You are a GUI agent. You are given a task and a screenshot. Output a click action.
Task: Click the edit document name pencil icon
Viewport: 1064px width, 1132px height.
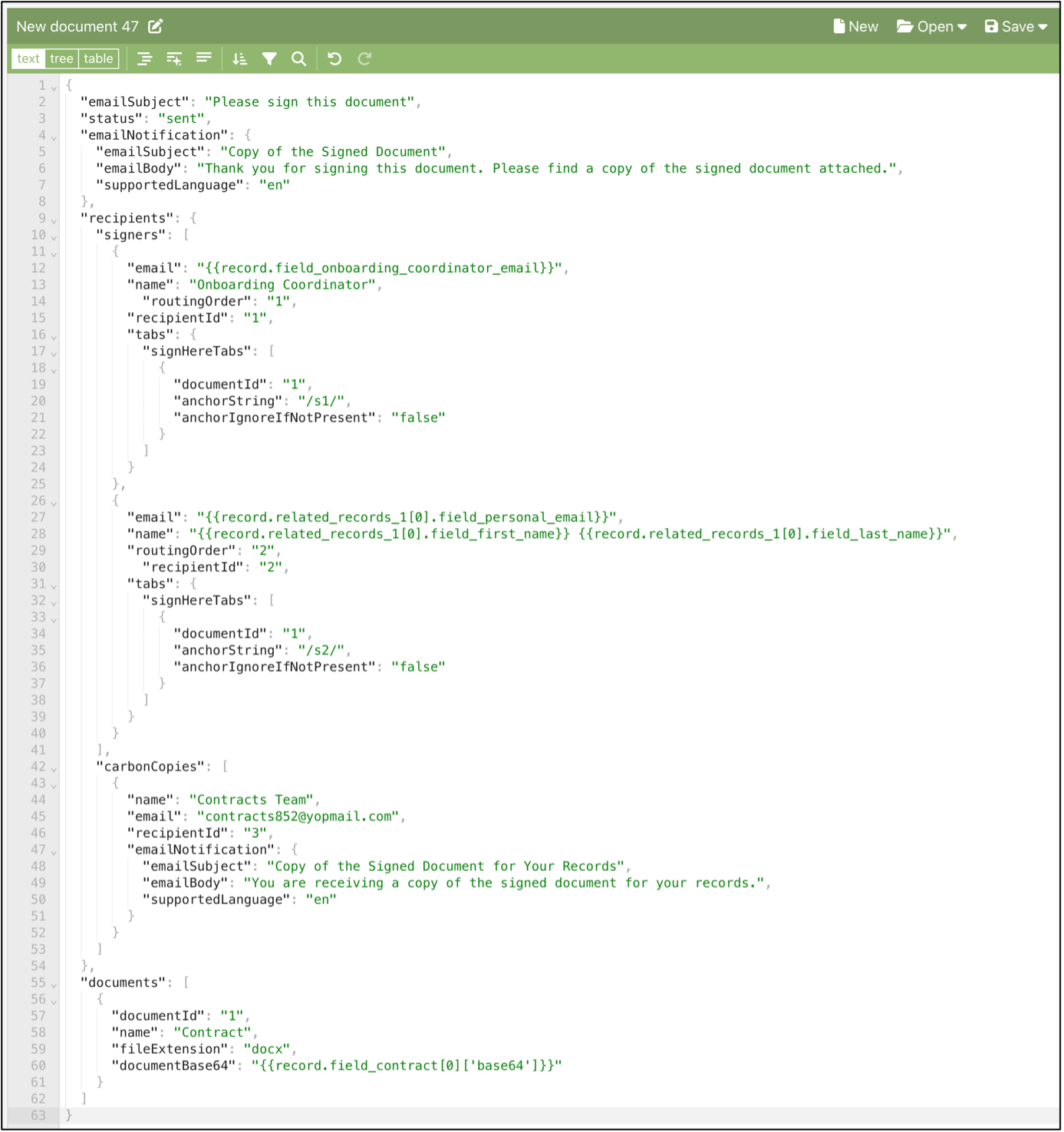pyautogui.click(x=156, y=26)
